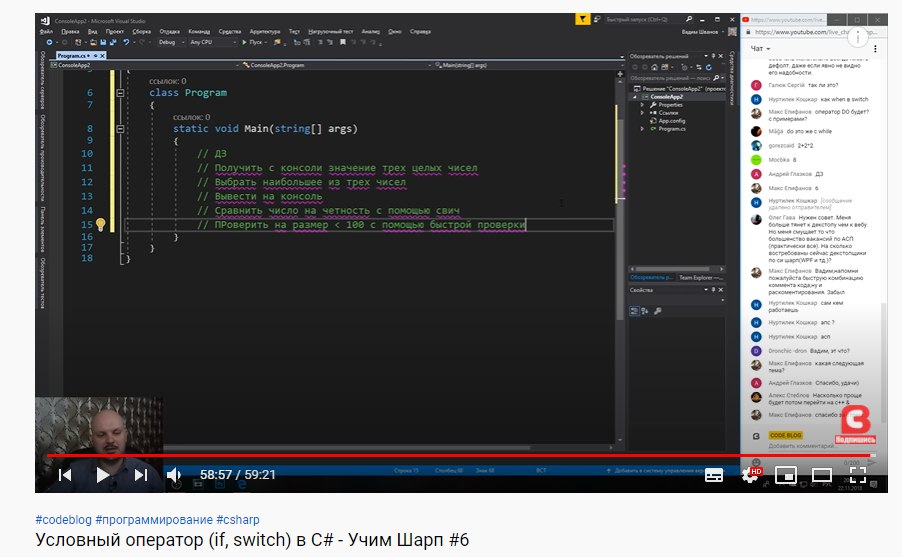902x557 pixels.
Task: Switch to the miniplayer
Action: (x=786, y=475)
